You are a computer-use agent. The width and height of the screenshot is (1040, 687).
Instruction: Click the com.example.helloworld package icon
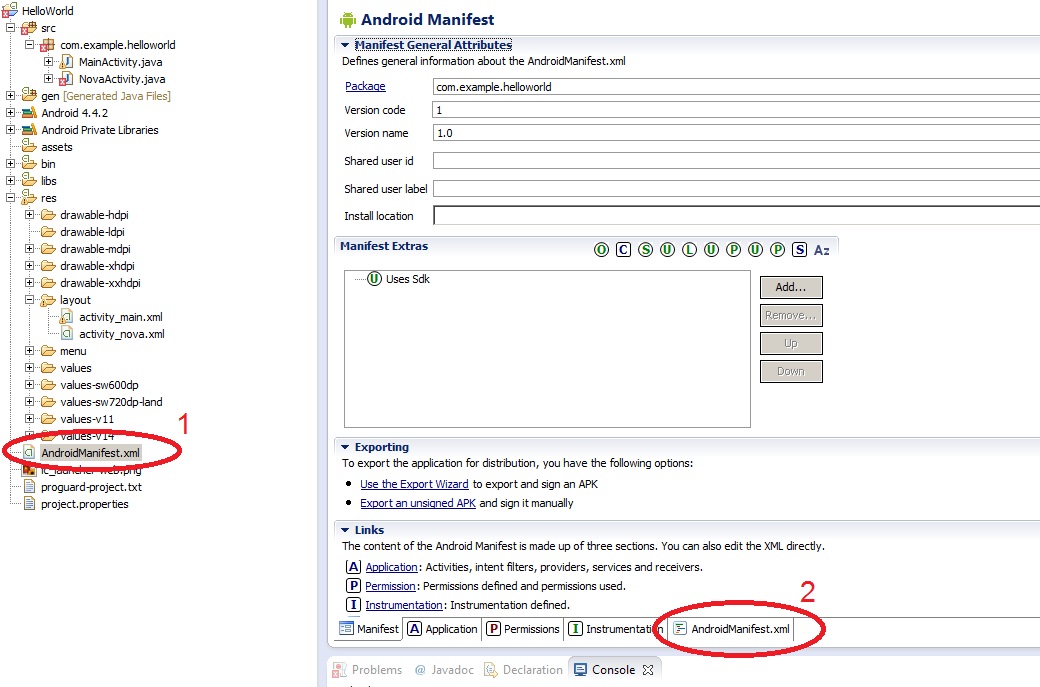[x=47, y=45]
